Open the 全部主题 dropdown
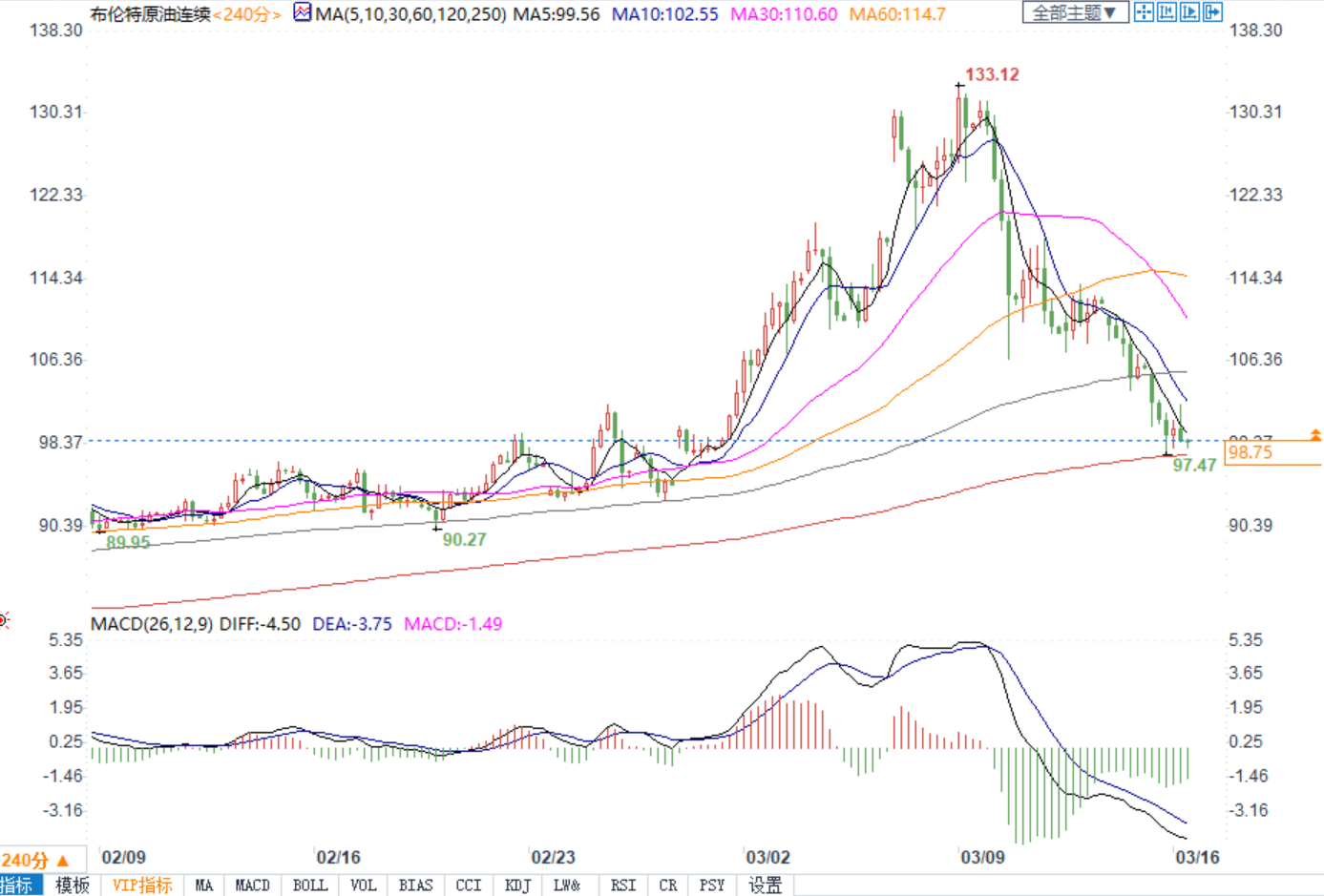Image resolution: width=1324 pixels, height=896 pixels. 1075,12
